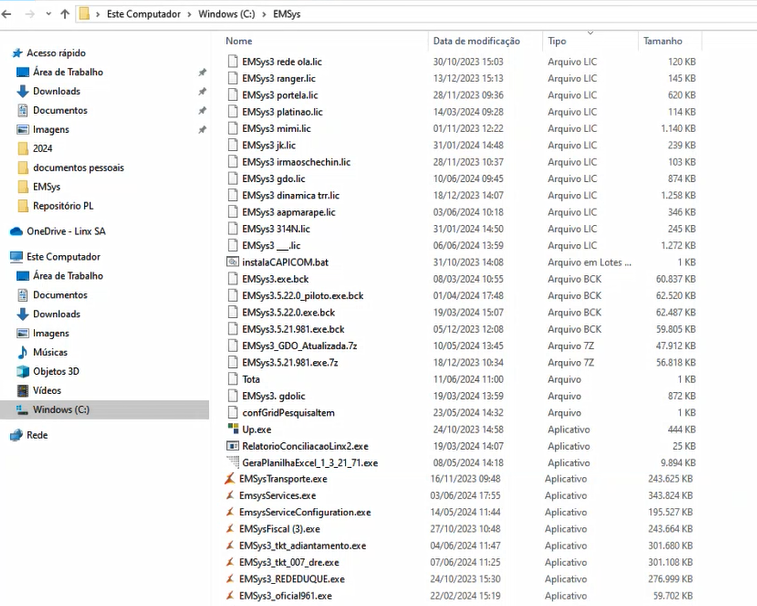The width and height of the screenshot is (757, 606).
Task: Sort files by Nome column header
Action: (238, 41)
